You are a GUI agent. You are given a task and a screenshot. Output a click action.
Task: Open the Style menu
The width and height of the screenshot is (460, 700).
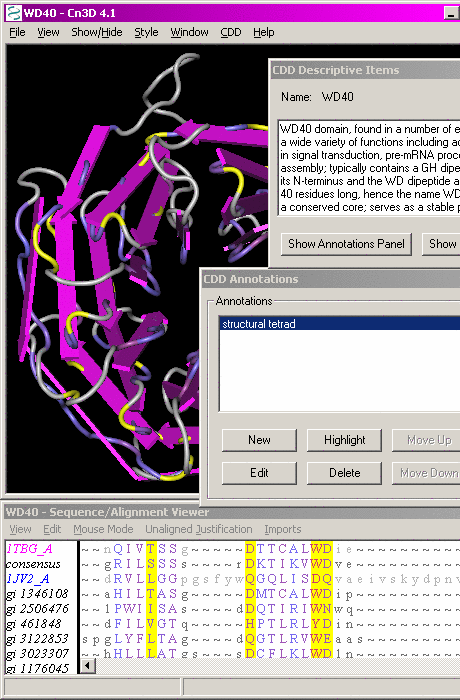click(x=146, y=32)
